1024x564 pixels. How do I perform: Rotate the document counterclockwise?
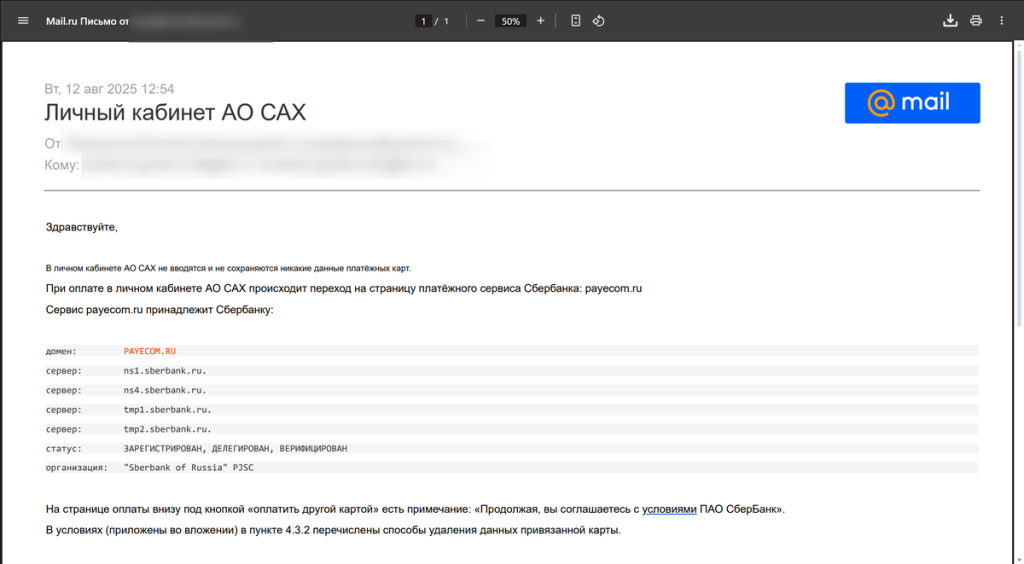(x=598, y=21)
